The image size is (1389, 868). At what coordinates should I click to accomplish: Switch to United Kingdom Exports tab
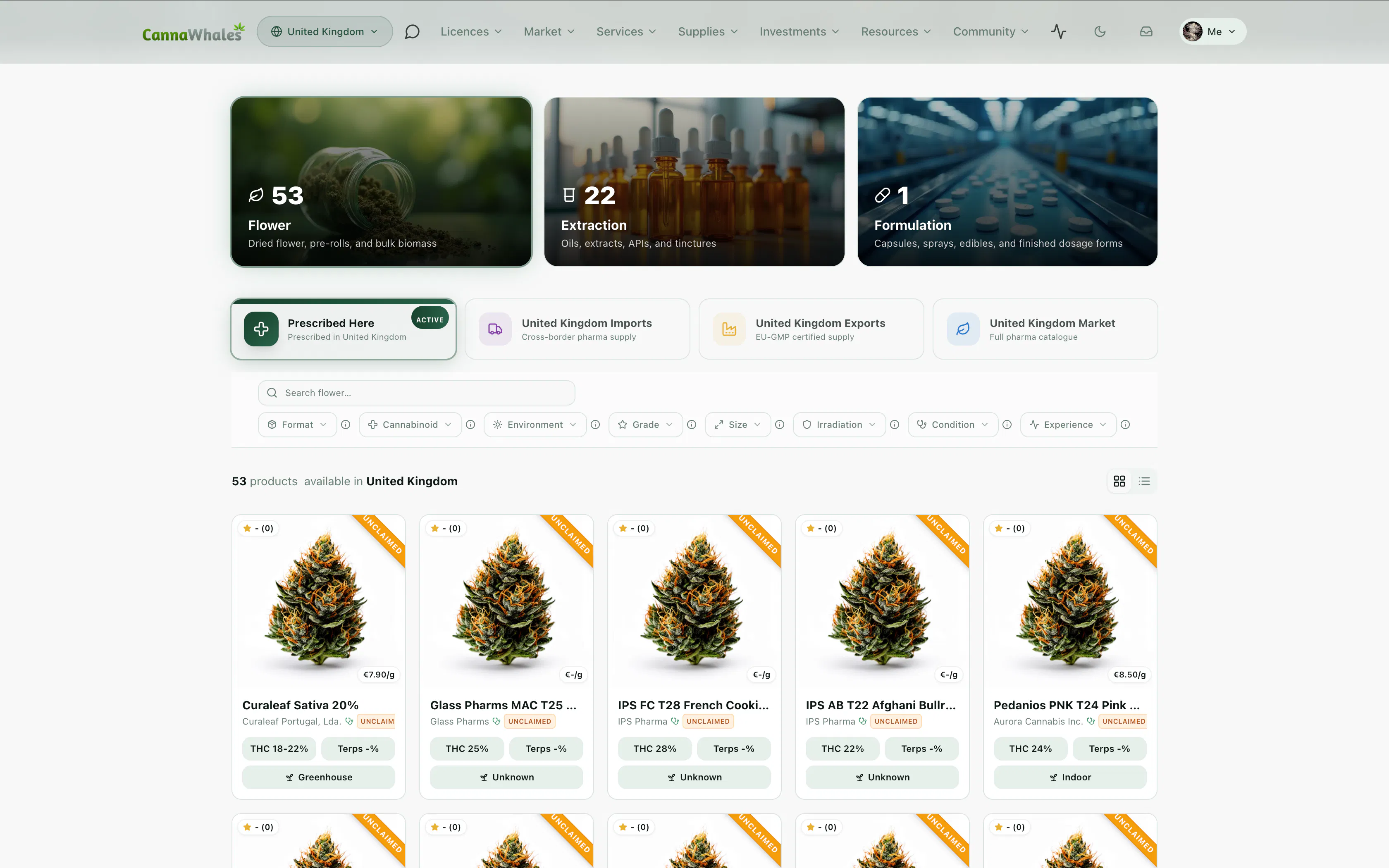coord(811,329)
